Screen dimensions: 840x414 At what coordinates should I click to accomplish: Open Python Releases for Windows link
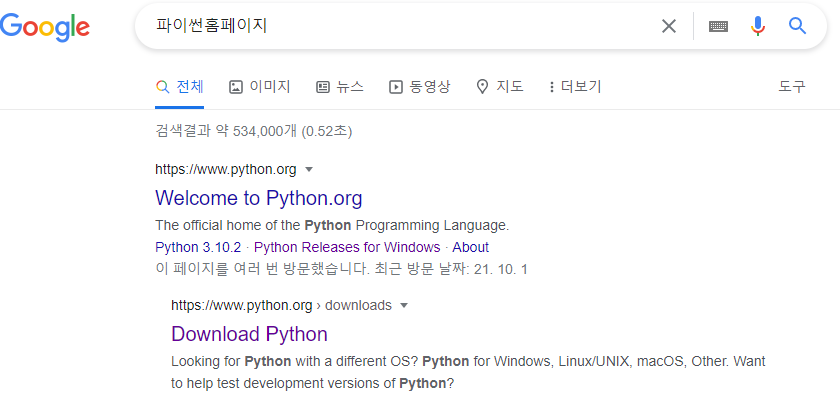(x=347, y=247)
